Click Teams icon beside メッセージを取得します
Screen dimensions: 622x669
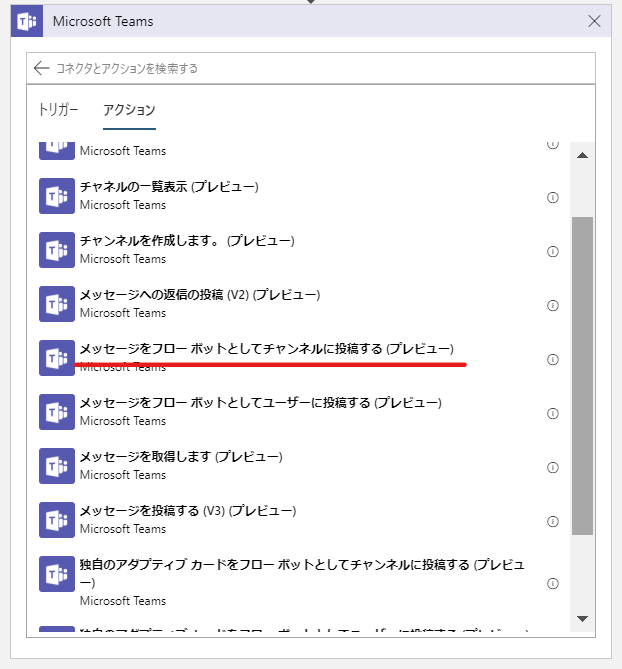click(57, 466)
